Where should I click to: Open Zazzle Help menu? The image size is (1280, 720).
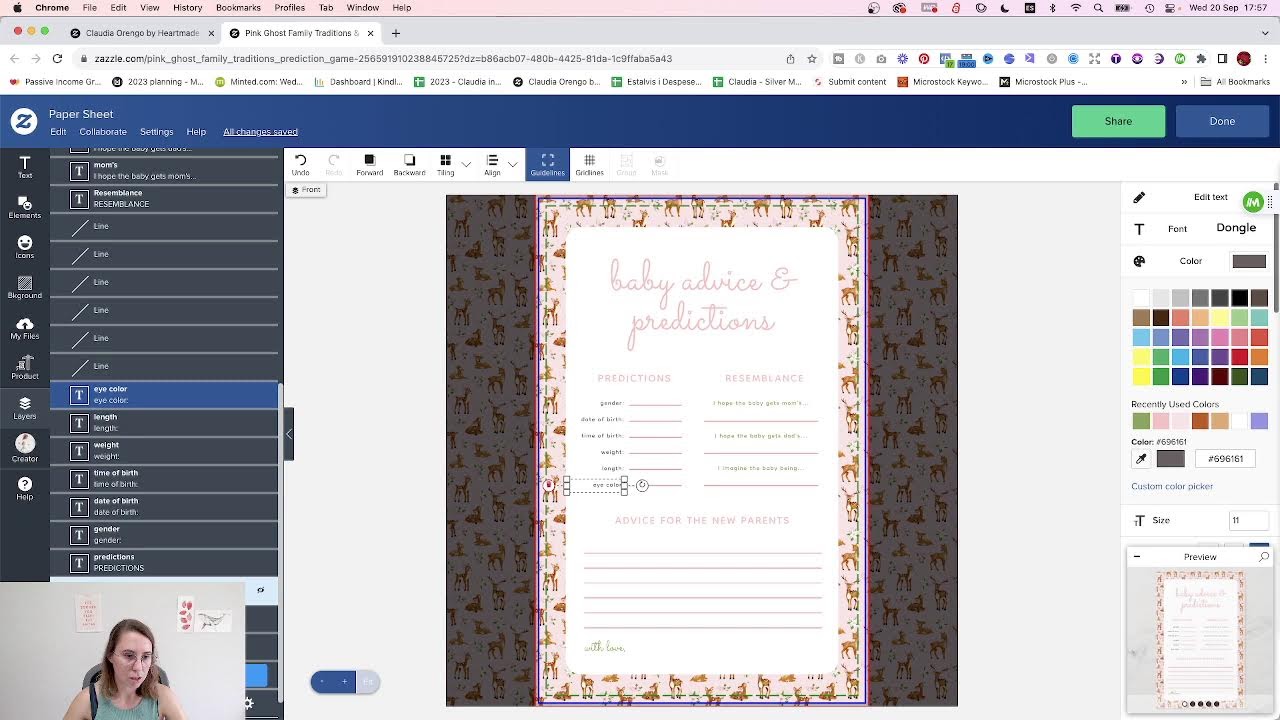pos(196,132)
